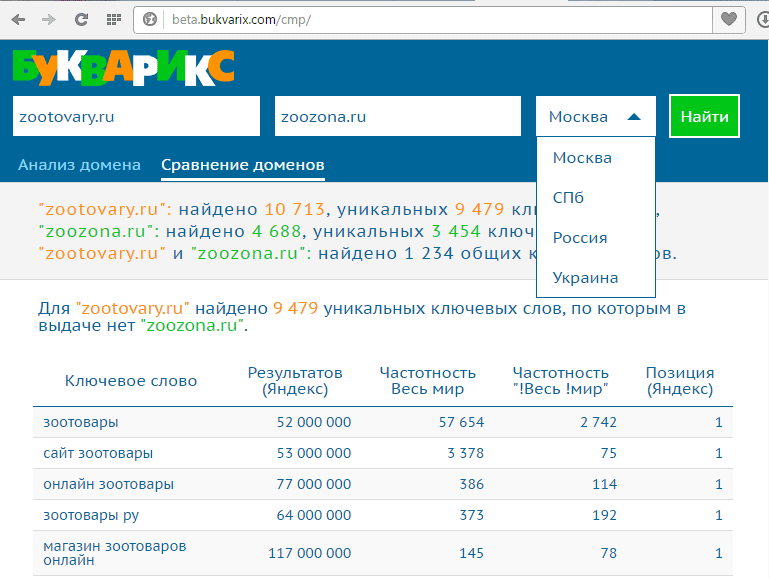The height and width of the screenshot is (578, 769).
Task: Click the Частотность Весь мир column header
Action: [428, 381]
